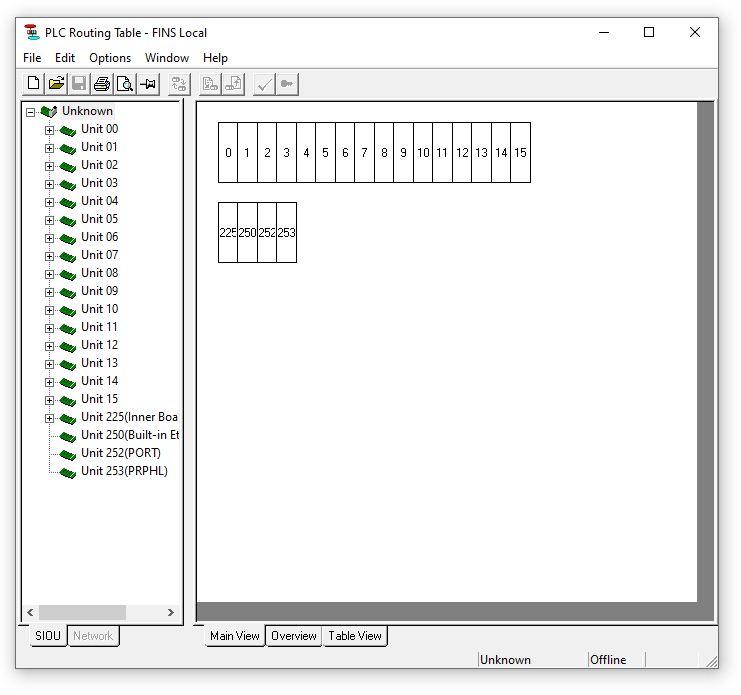The height and width of the screenshot is (695, 741).
Task: Open the Window menu
Action: (167, 58)
